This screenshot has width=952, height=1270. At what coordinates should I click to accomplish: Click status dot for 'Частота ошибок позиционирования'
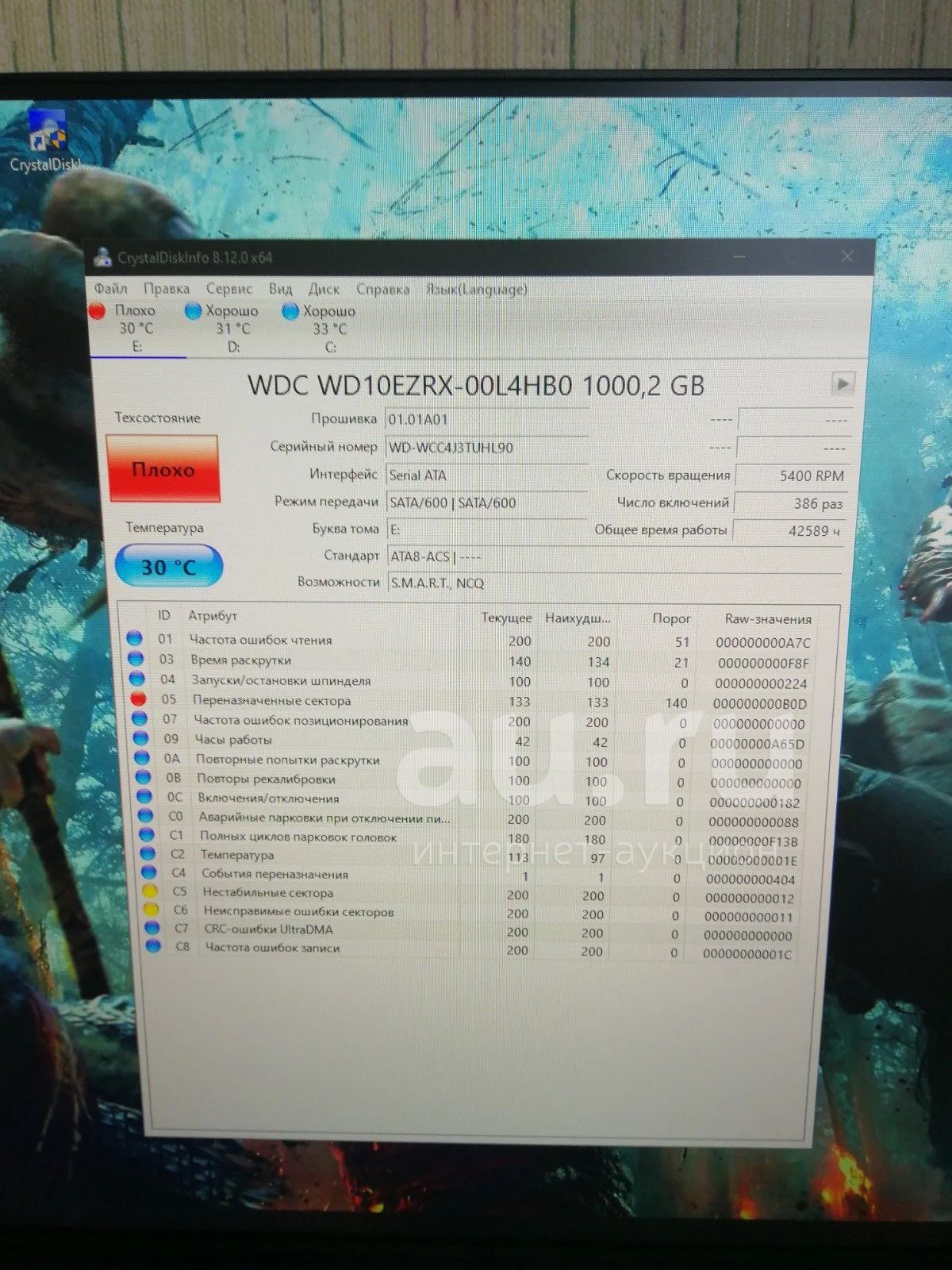140,718
